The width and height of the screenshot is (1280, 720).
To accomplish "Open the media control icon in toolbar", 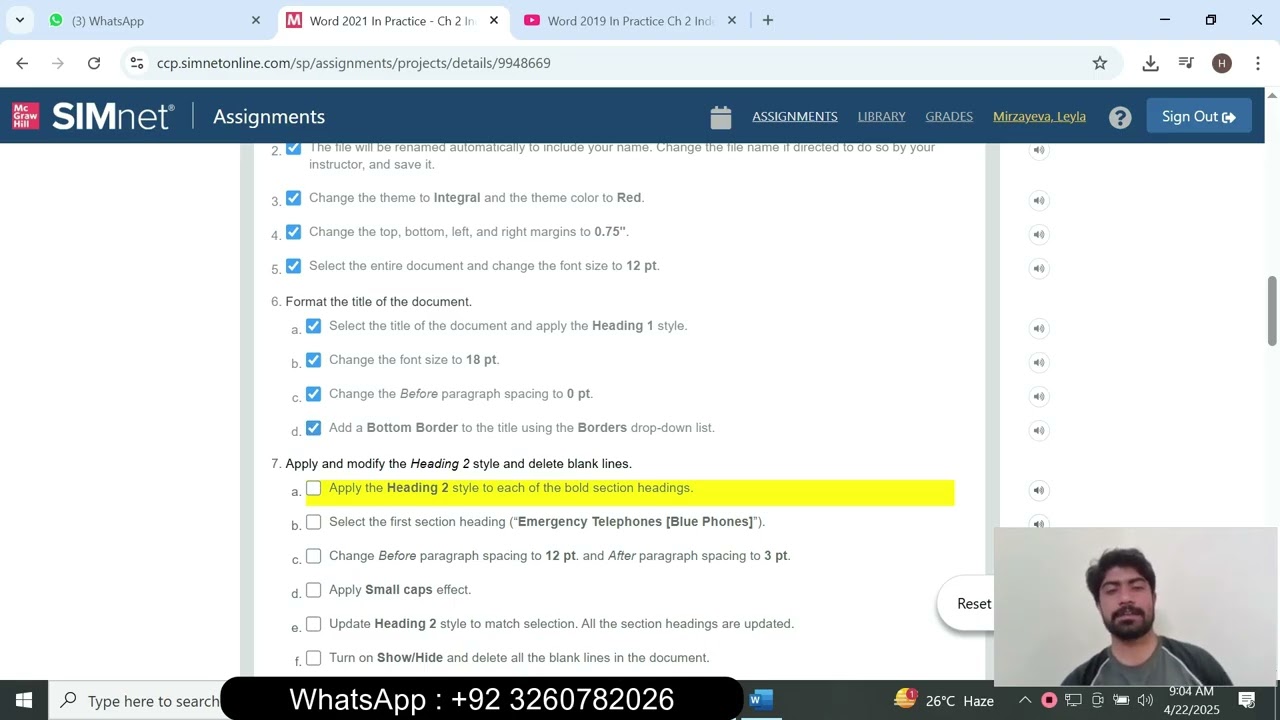I will pos(1186,63).
